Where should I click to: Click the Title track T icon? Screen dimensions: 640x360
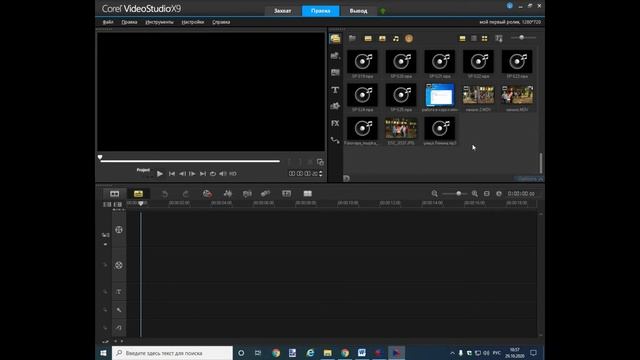coord(119,292)
